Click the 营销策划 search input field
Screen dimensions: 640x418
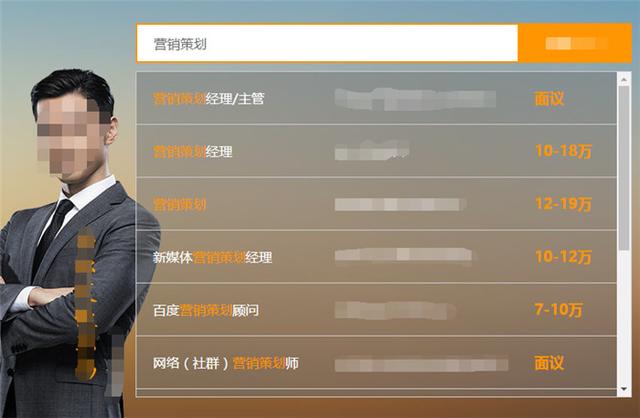(x=327, y=43)
